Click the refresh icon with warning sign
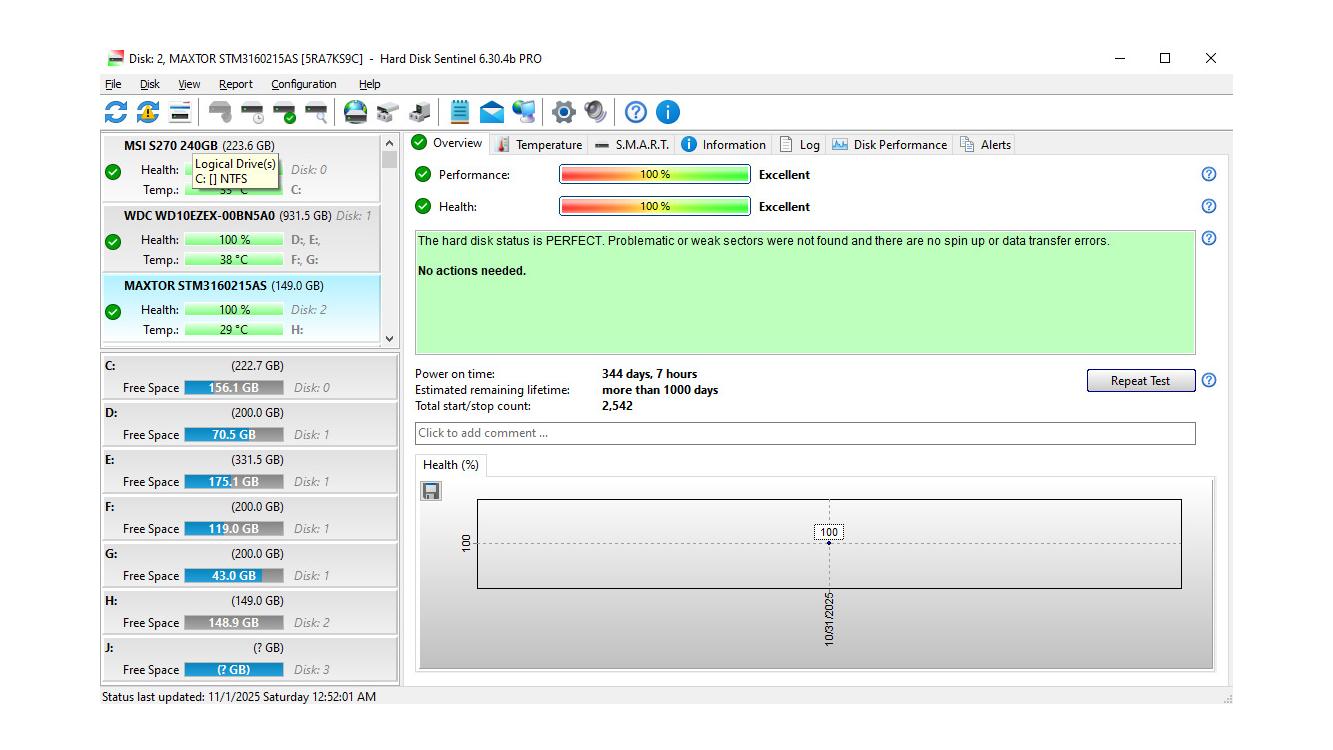Image resolution: width=1333 pixels, height=750 pixels. pos(148,112)
